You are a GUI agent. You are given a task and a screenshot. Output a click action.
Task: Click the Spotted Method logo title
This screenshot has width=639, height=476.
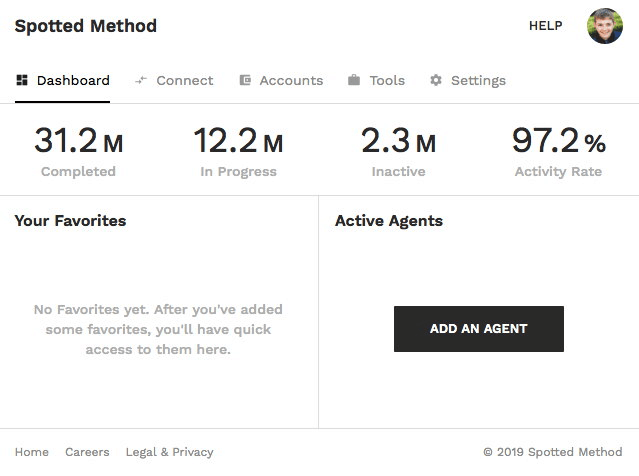[x=86, y=26]
